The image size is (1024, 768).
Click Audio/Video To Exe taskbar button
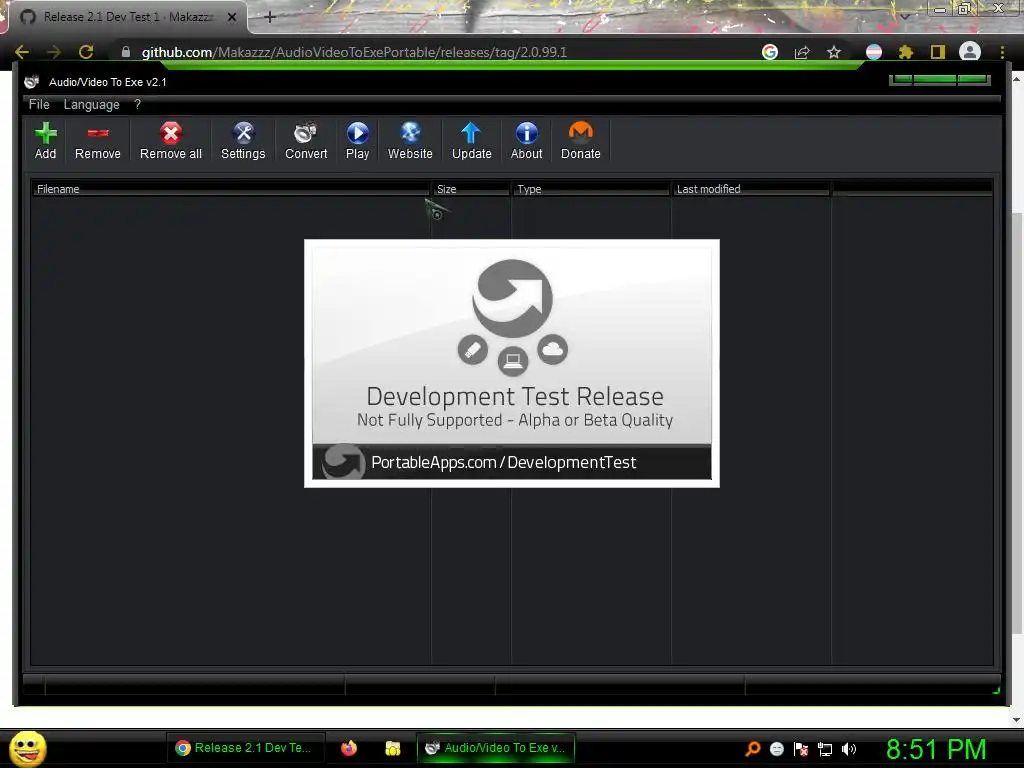496,748
